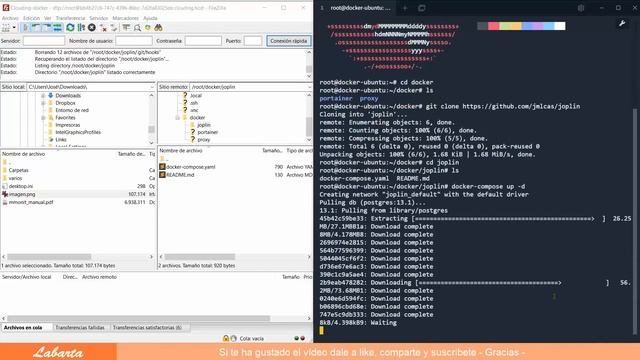Open the Sitio local path dropdown
The height and width of the screenshot is (360, 640).
pyautogui.click(x=152, y=87)
